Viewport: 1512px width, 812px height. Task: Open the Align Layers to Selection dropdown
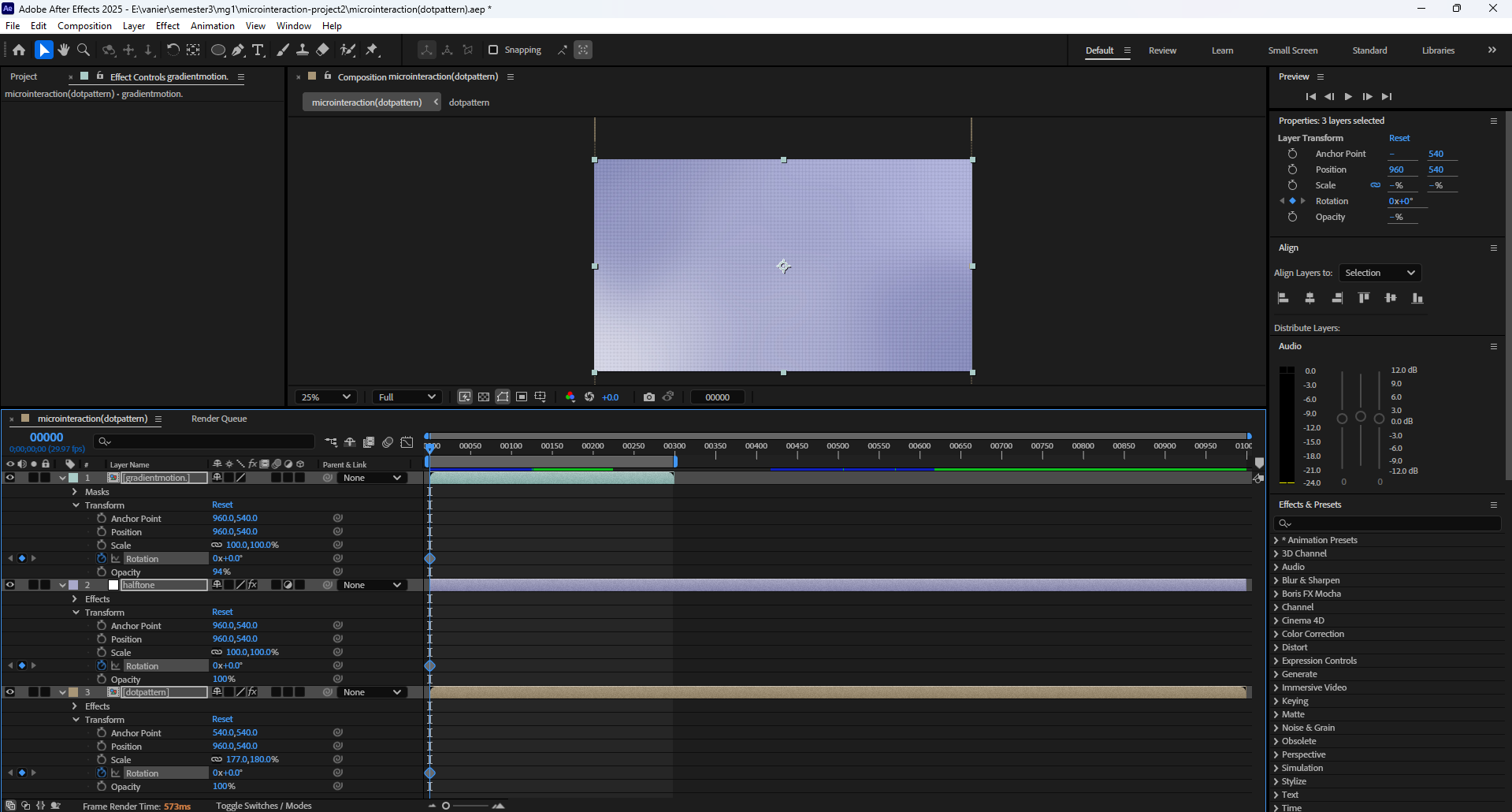pos(1380,273)
